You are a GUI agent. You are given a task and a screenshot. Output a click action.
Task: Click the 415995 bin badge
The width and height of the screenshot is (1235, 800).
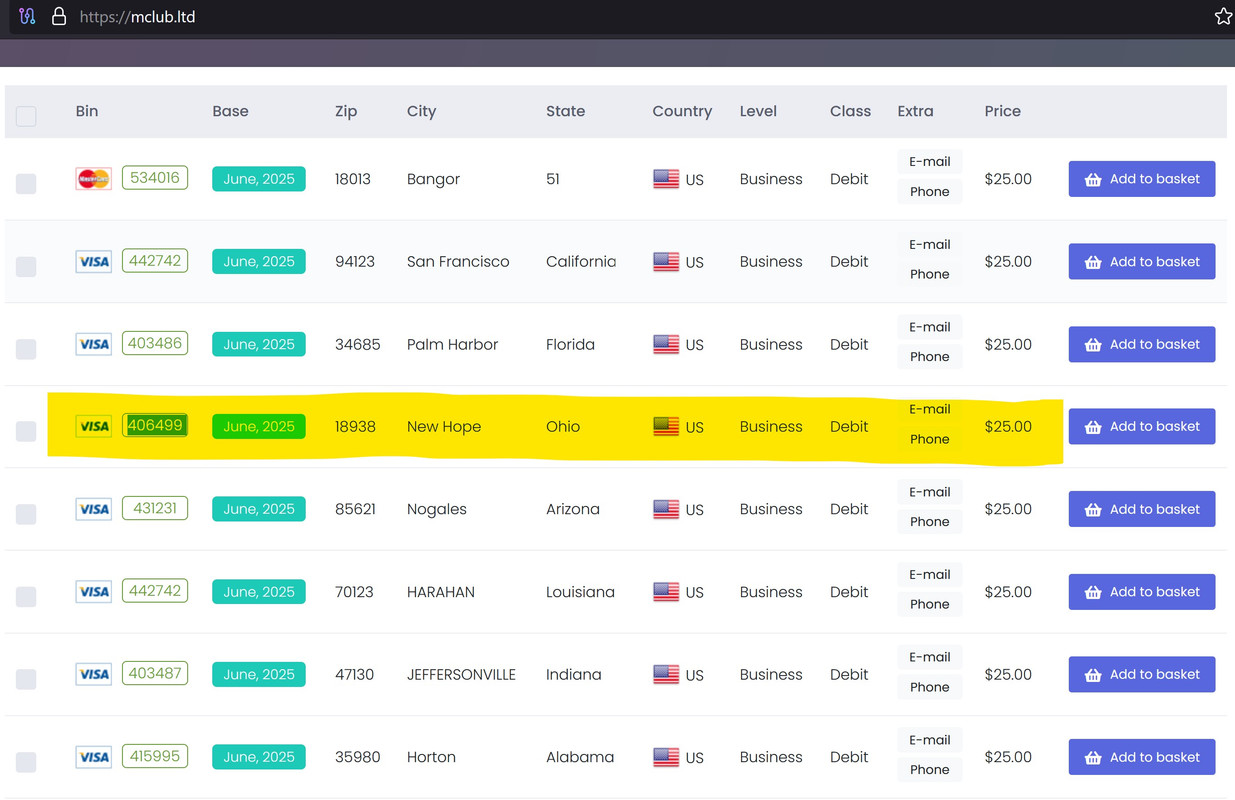pos(155,756)
